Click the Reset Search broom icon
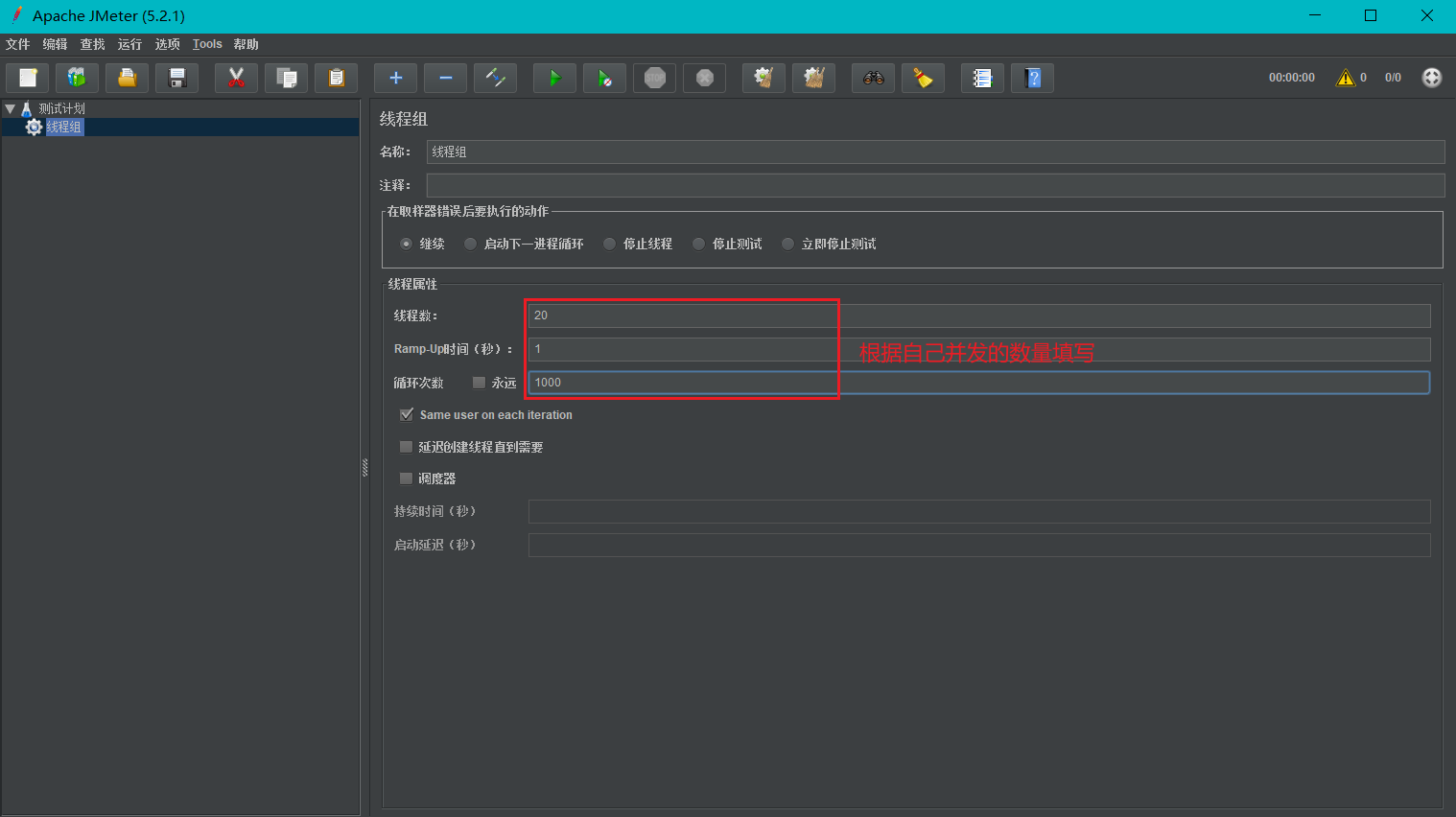The image size is (1456, 817). pos(923,78)
